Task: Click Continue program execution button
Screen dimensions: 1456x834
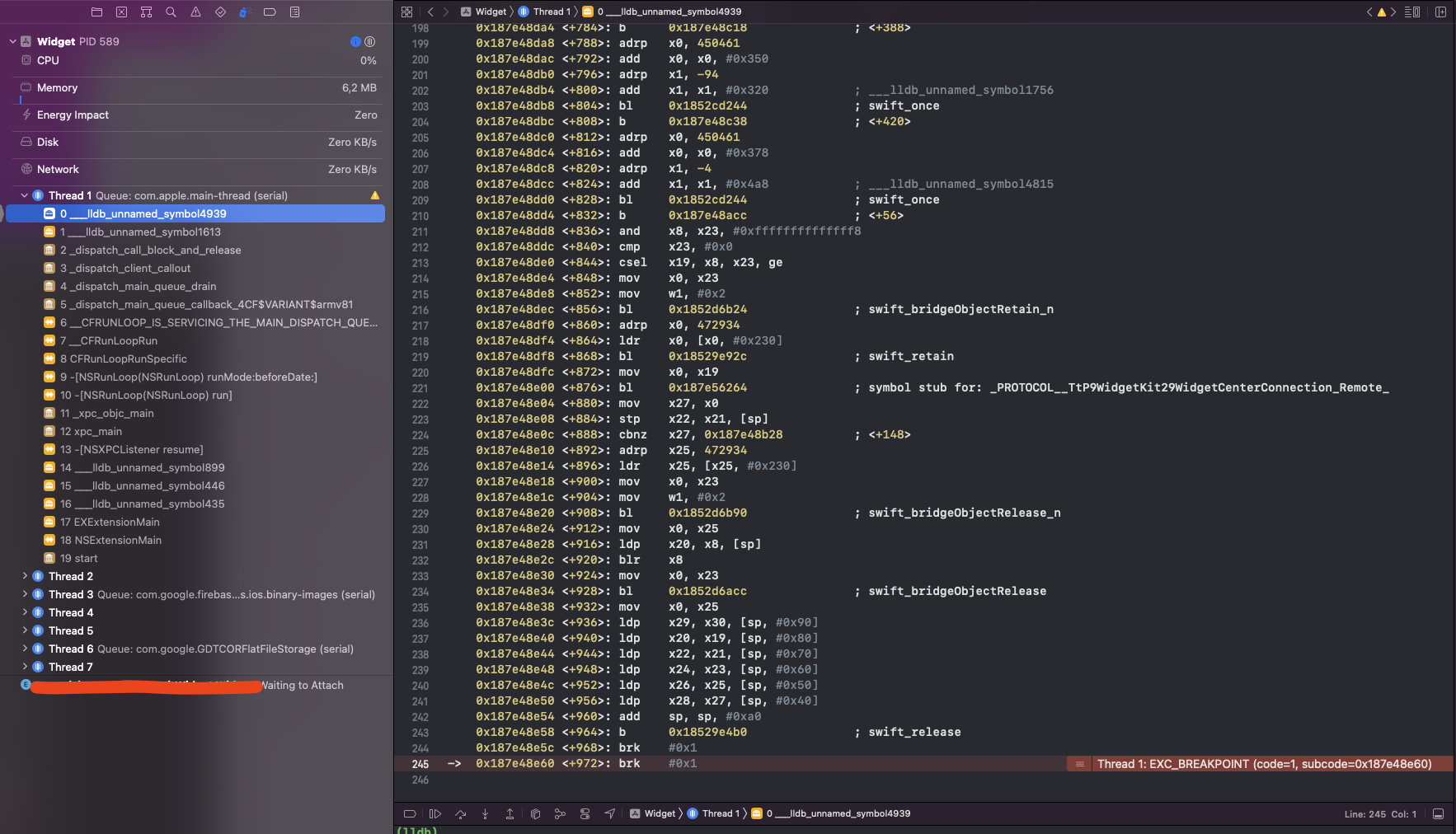Action: point(435,813)
